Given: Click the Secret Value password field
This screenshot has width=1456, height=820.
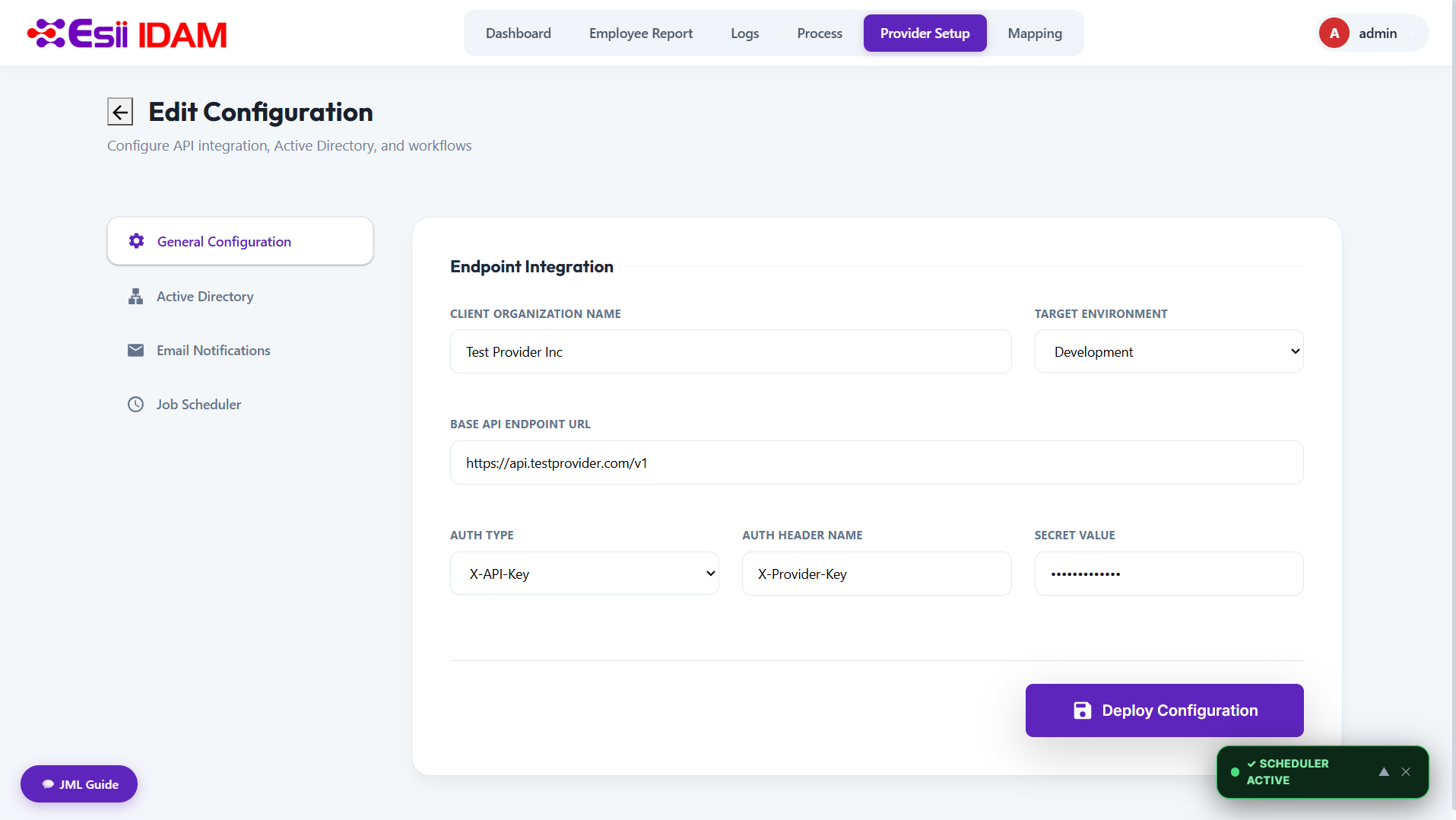Looking at the screenshot, I should pos(1169,574).
